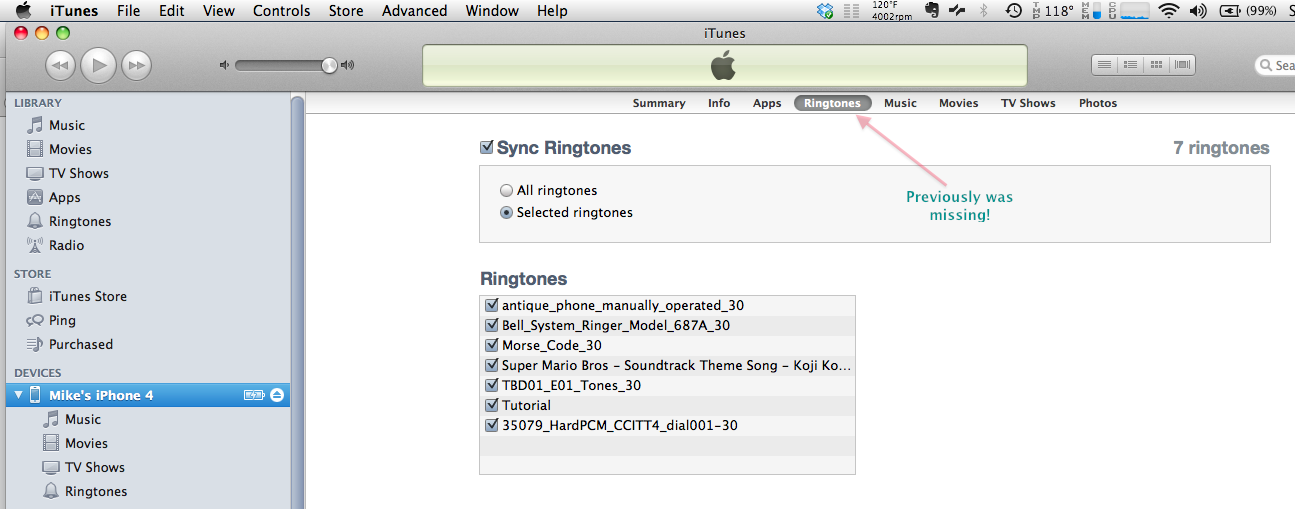Viewport: 1295px width, 509px height.
Task: Open Ping in the sidebar
Action: [51, 320]
